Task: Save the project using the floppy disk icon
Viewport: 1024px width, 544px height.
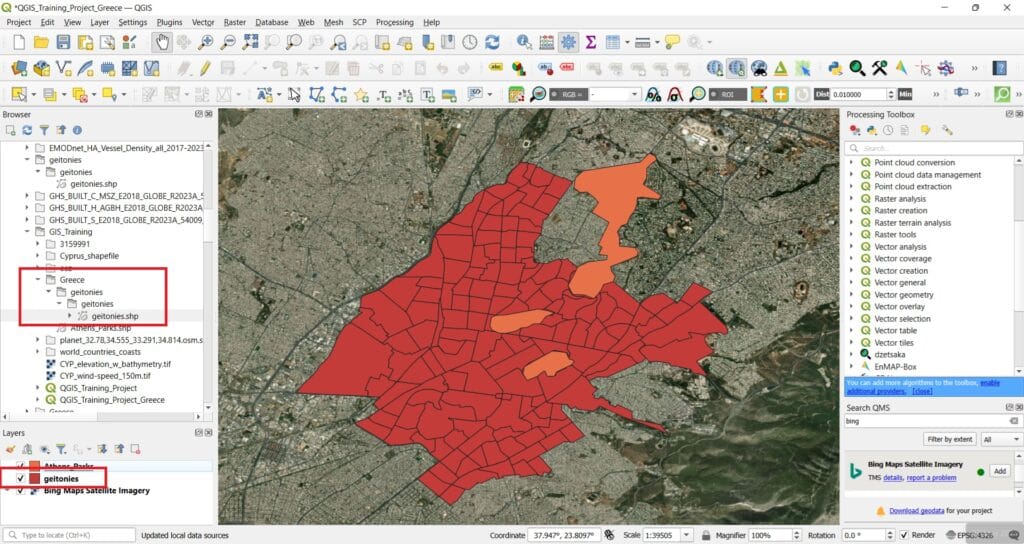Action: 63,42
